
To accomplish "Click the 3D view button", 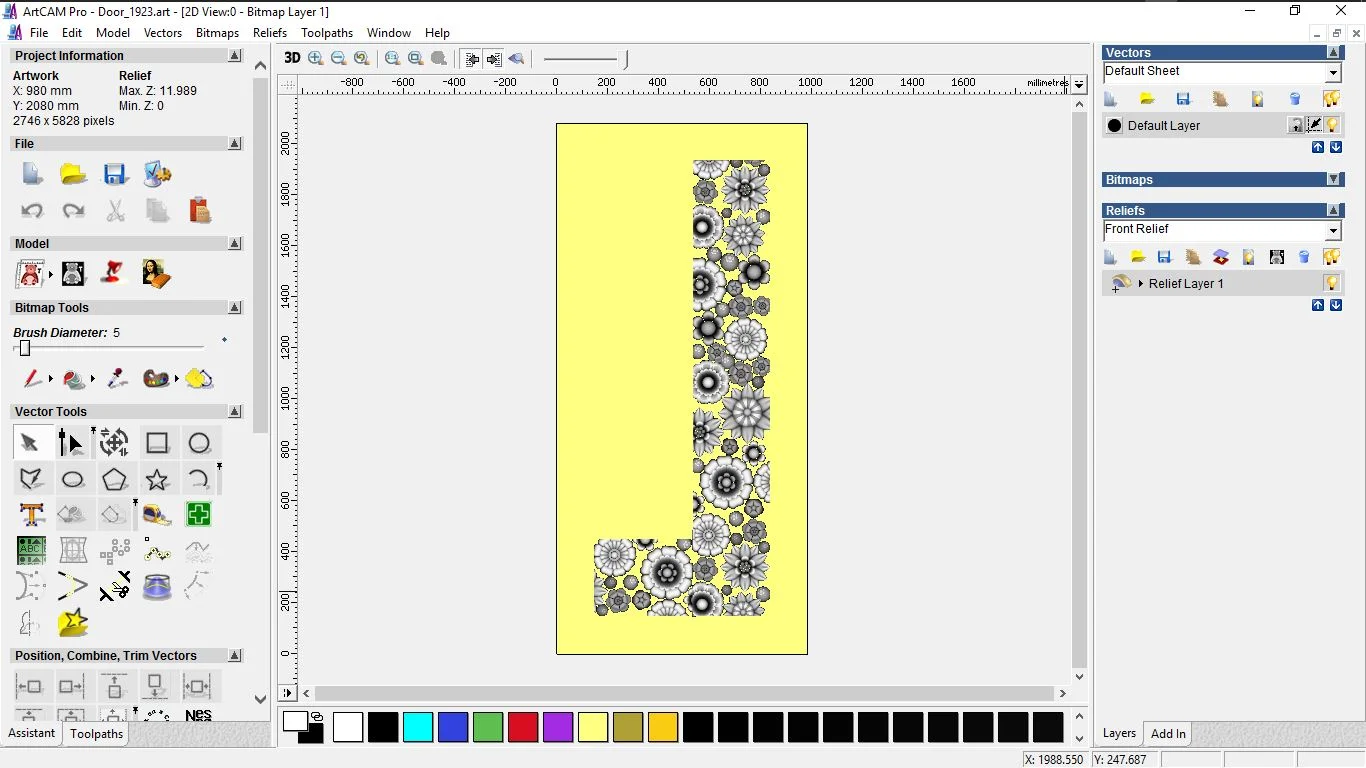I will click(x=292, y=59).
